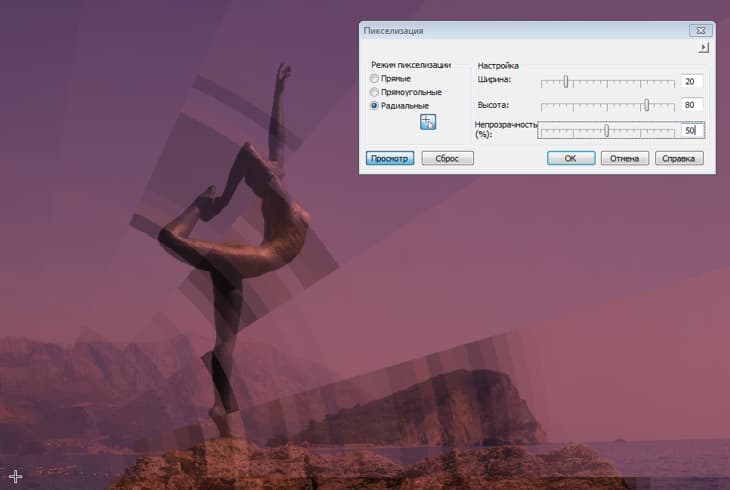730x490 pixels.
Task: Click the radial center picker icon
Action: 428,121
